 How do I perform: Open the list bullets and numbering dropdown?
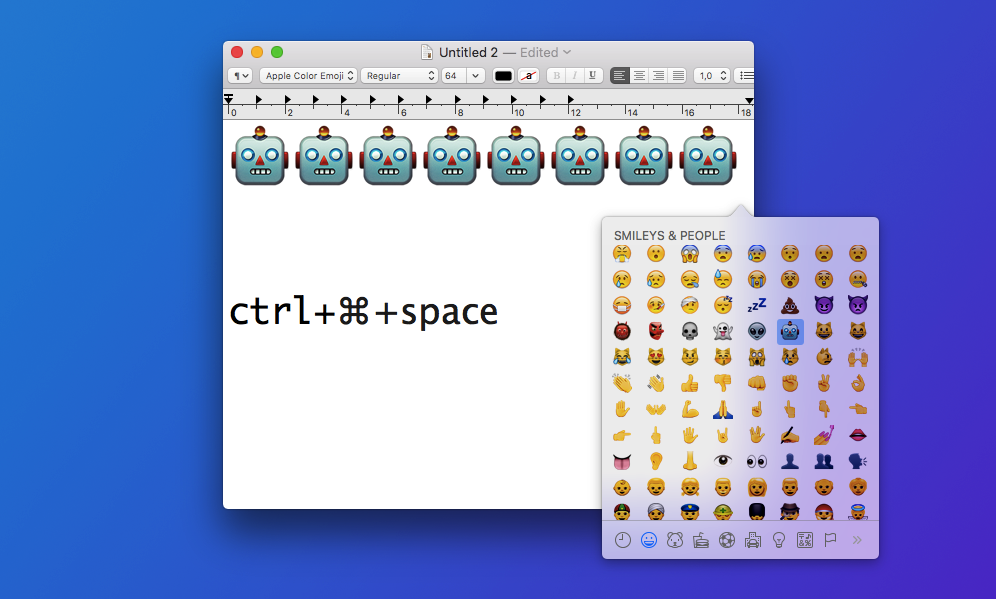pyautogui.click(x=745, y=76)
